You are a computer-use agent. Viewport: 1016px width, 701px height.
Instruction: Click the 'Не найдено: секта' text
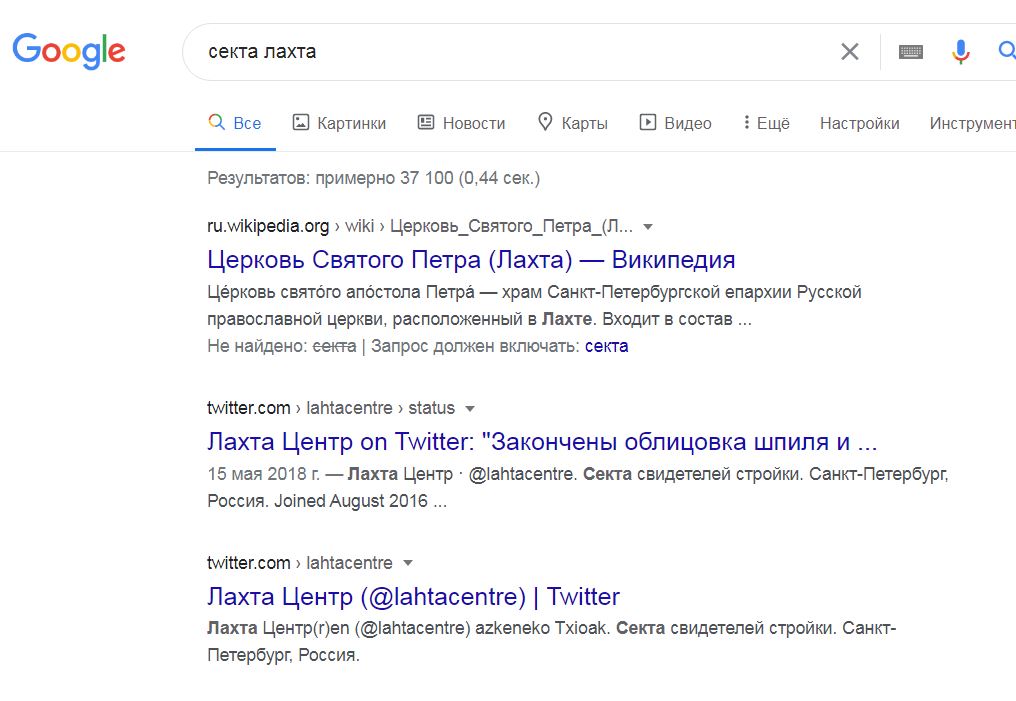[281, 346]
